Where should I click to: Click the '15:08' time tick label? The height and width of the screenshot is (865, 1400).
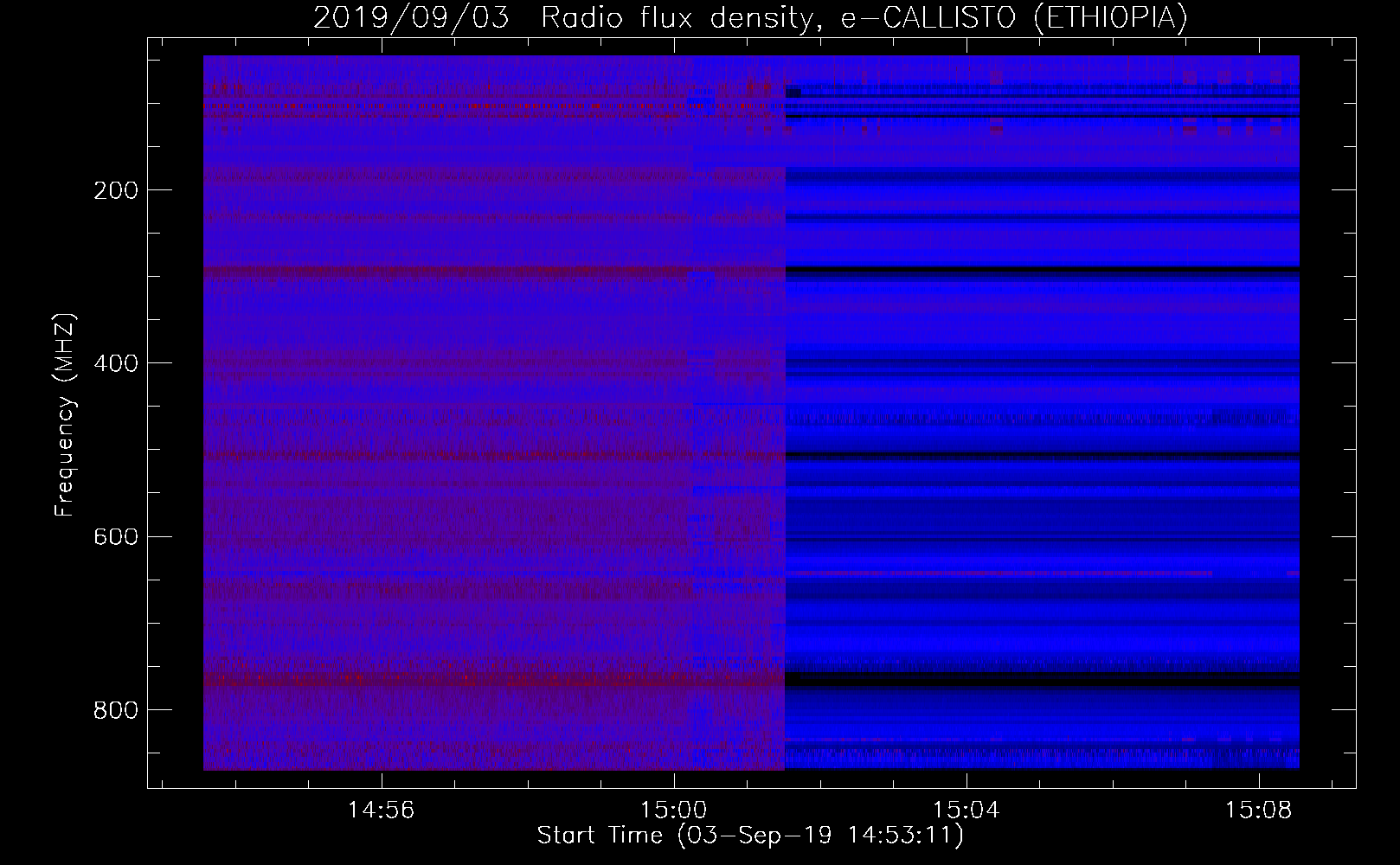click(x=1258, y=811)
